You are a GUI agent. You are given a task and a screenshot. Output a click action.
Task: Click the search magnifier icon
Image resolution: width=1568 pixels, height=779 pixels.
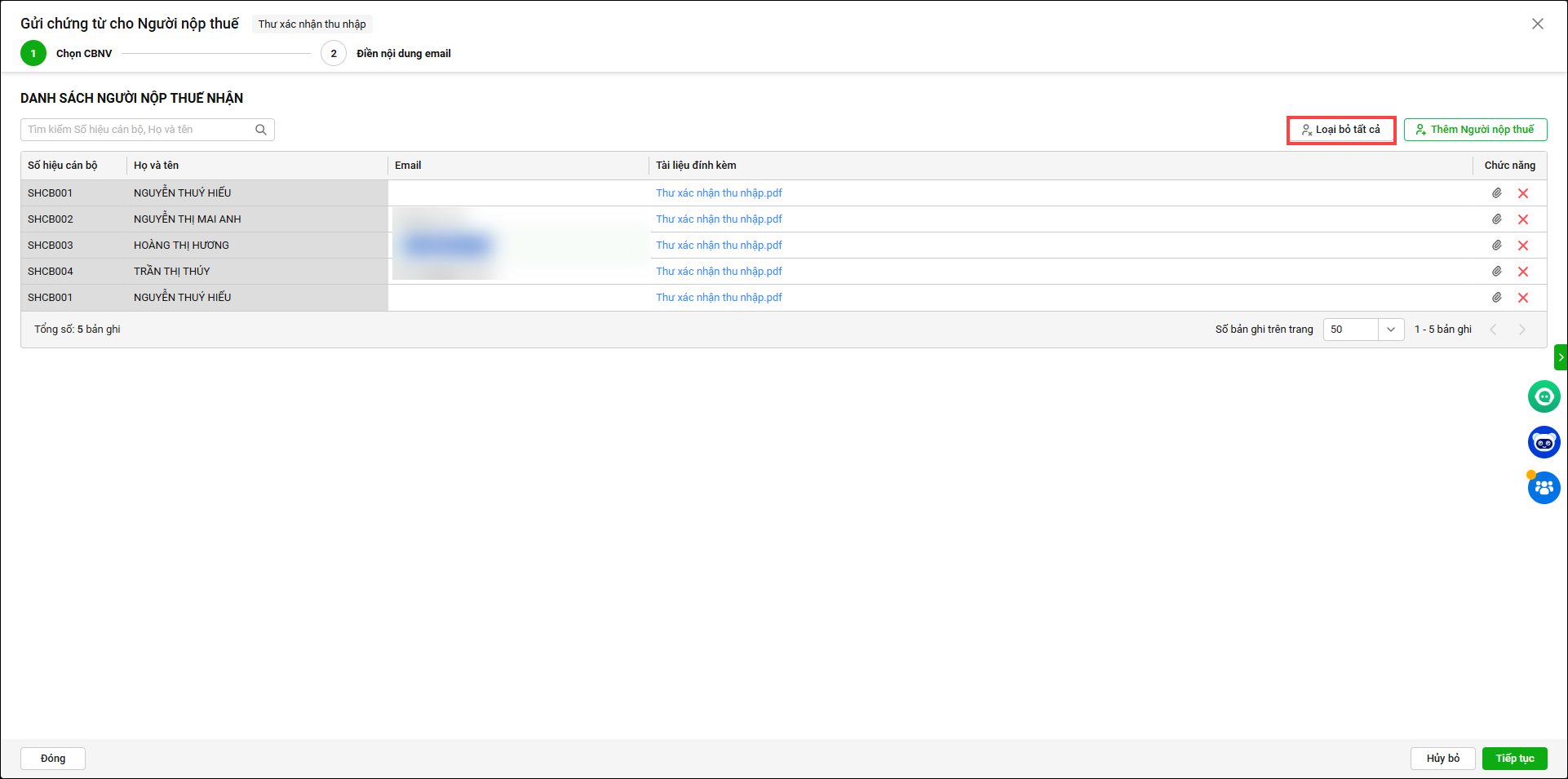[261, 130]
